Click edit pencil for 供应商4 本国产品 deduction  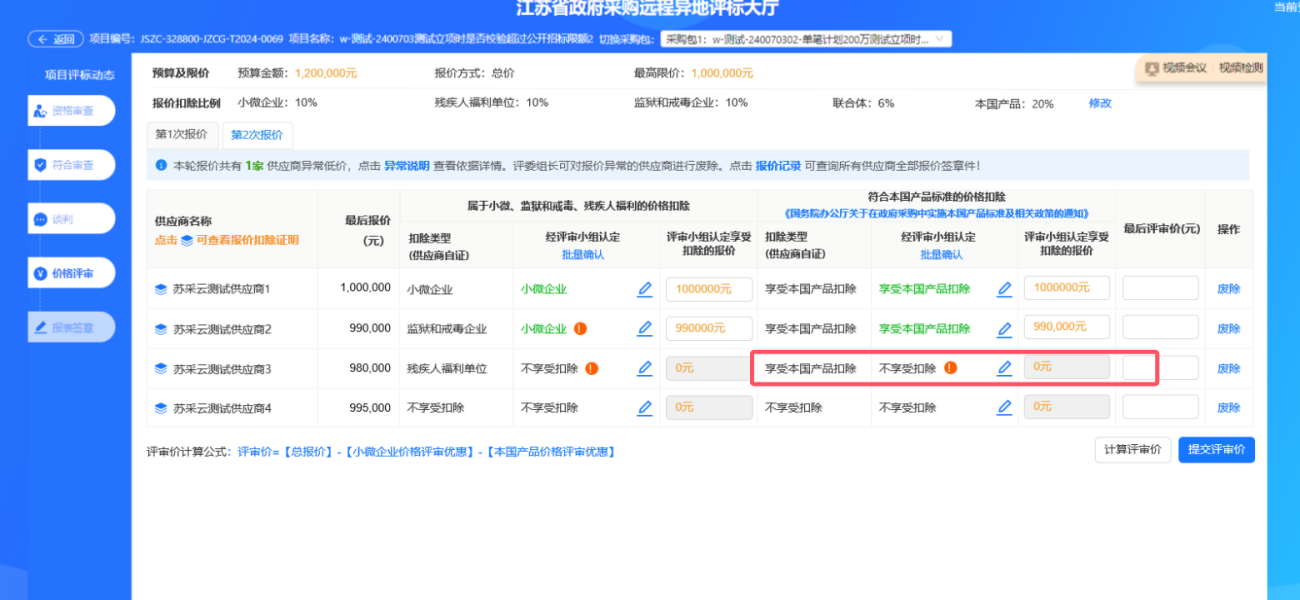pyautogui.click(x=1004, y=408)
